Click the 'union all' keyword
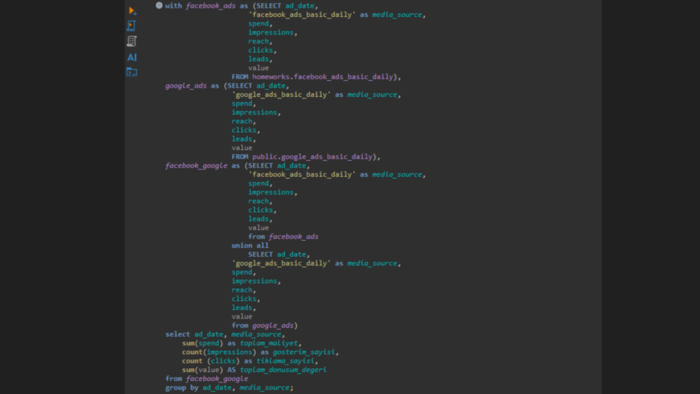The width and height of the screenshot is (700, 394). (250, 245)
